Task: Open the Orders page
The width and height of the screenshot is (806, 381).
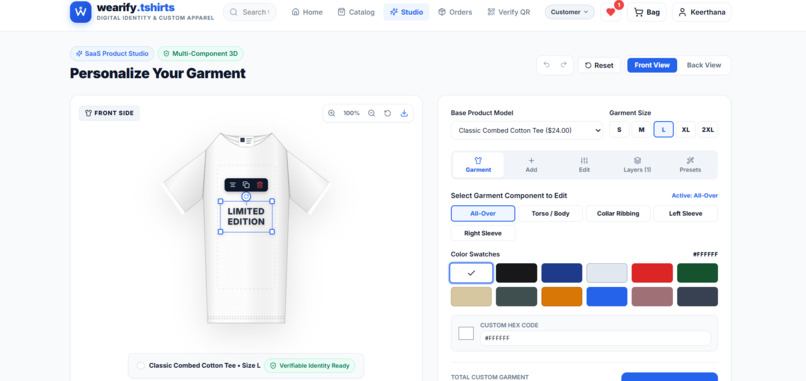Action: (x=455, y=12)
